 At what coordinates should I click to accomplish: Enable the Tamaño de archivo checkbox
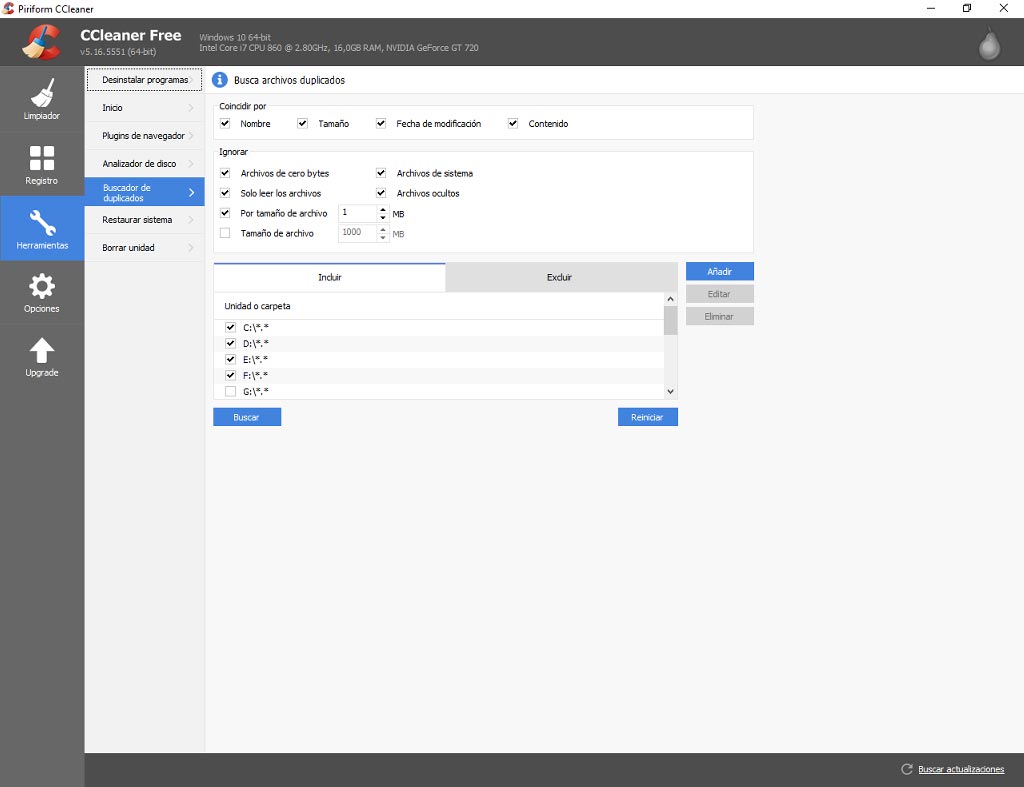[225, 233]
